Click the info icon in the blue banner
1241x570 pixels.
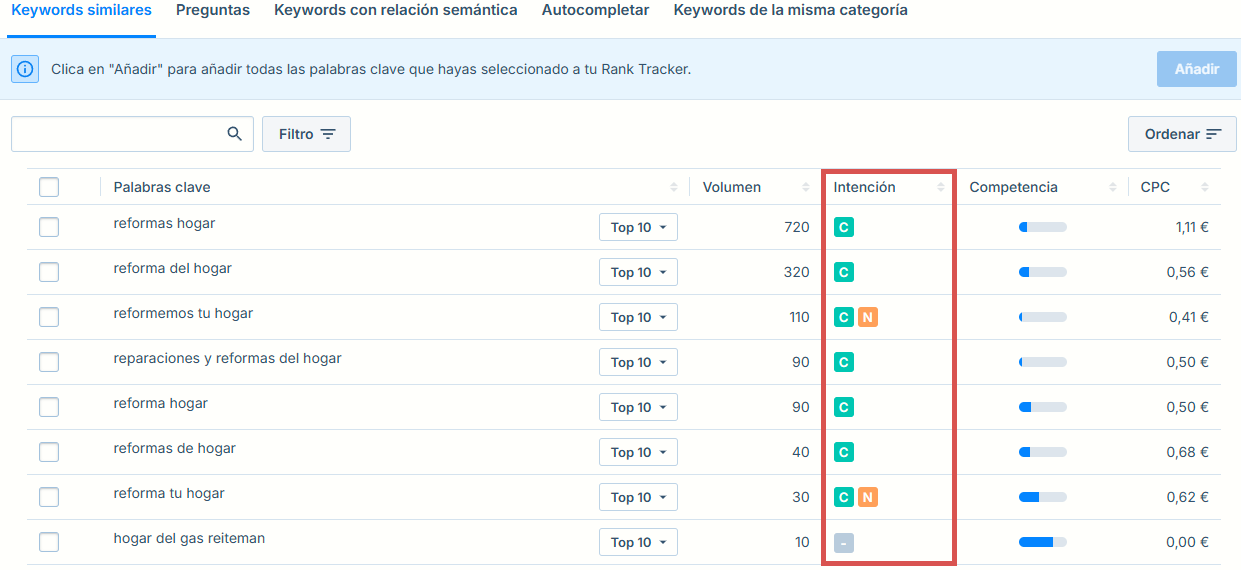(x=25, y=69)
